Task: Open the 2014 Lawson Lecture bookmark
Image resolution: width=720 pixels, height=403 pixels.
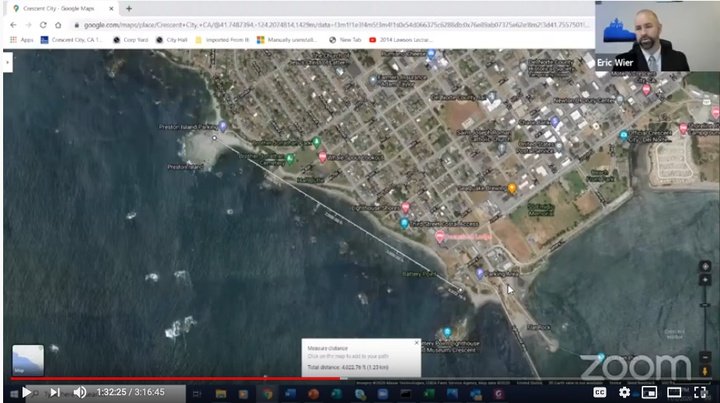Action: click(401, 40)
